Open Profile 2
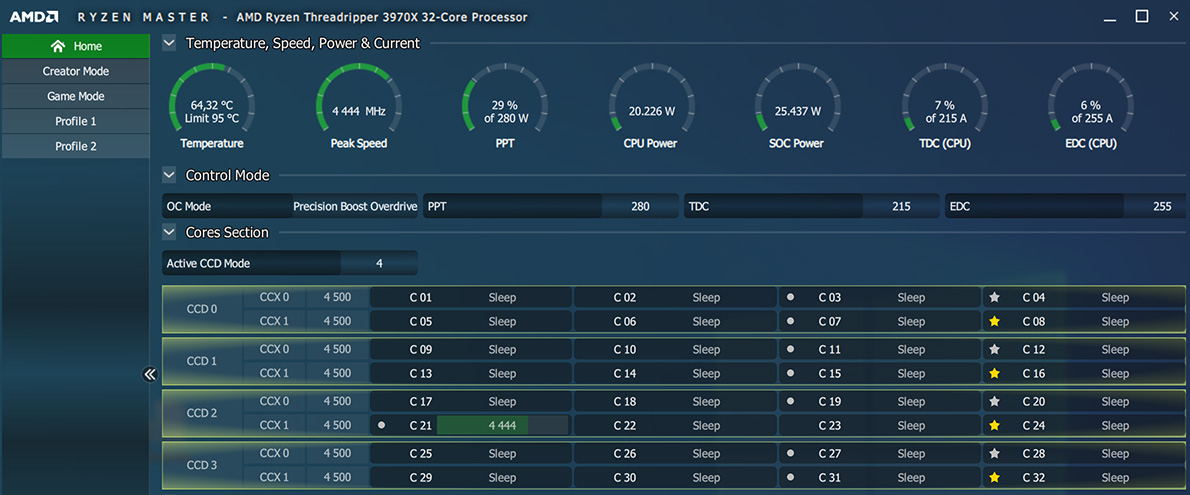1190x495 pixels. 76,146
